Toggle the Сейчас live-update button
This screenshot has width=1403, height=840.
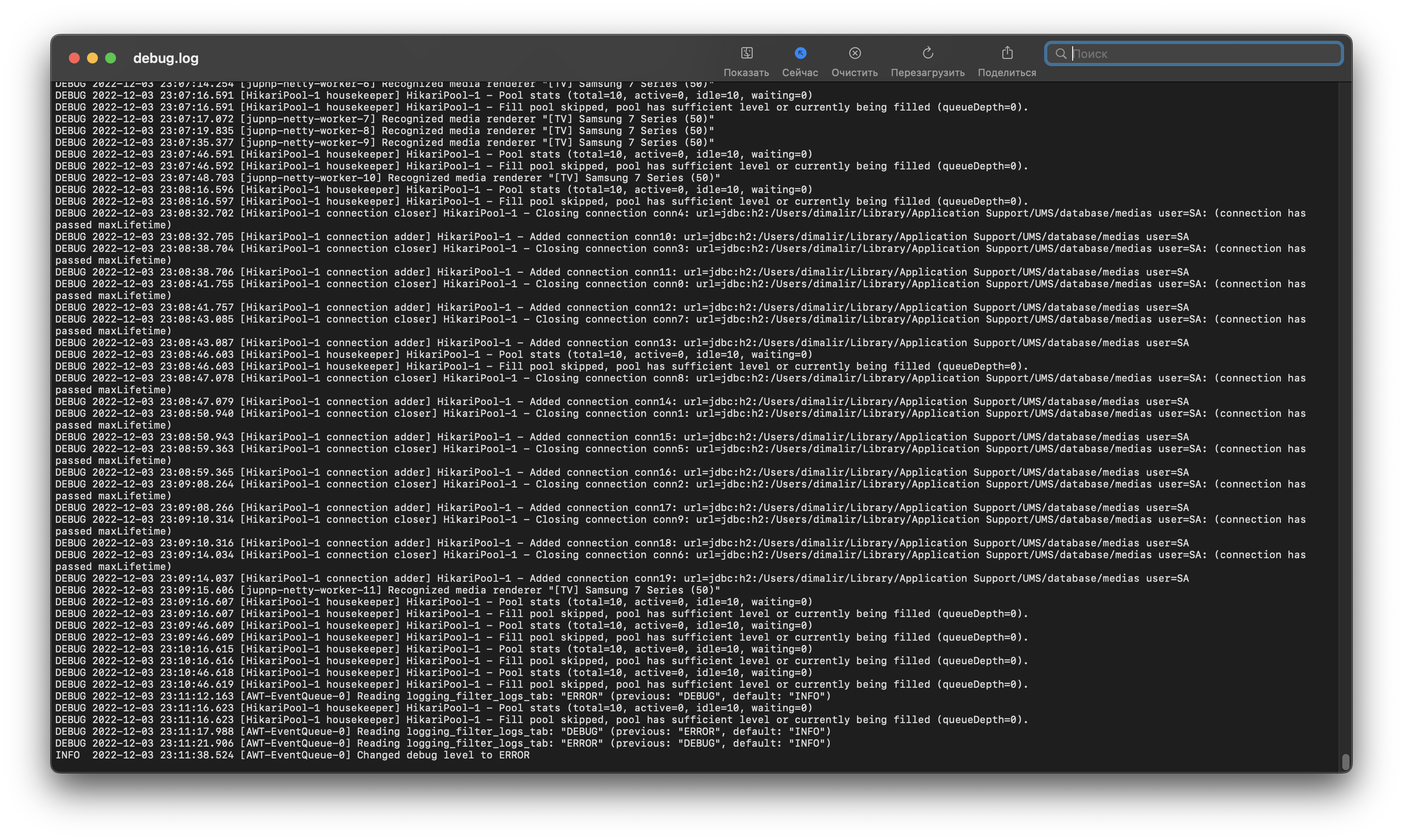tap(799, 53)
